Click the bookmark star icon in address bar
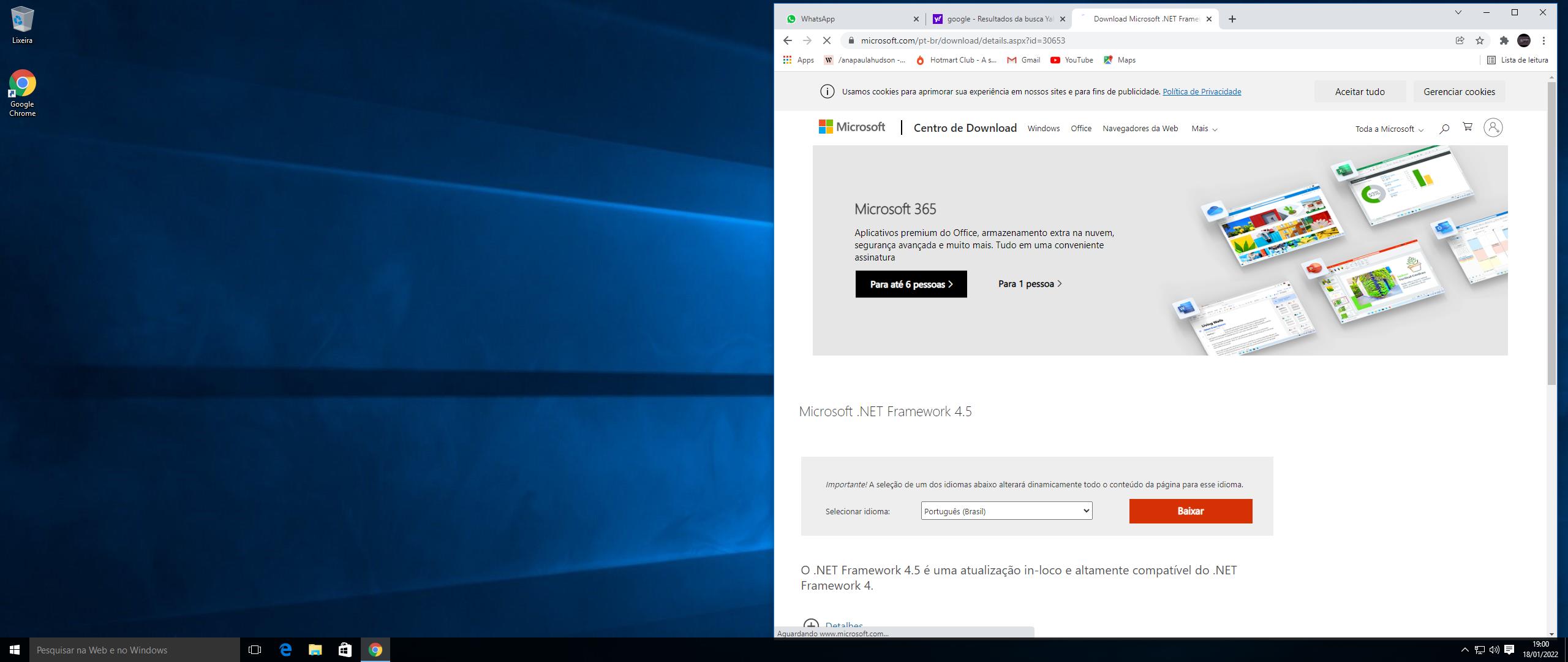 pyautogui.click(x=1480, y=40)
